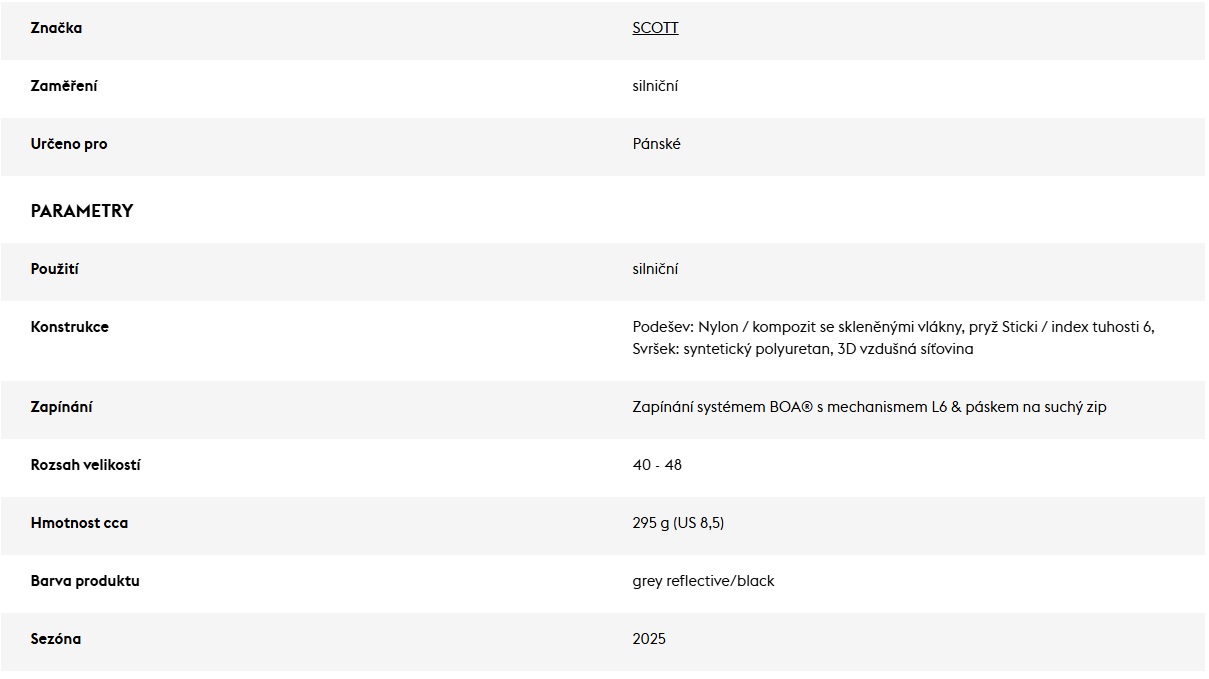Select the BOA® closure system description

tap(869, 407)
